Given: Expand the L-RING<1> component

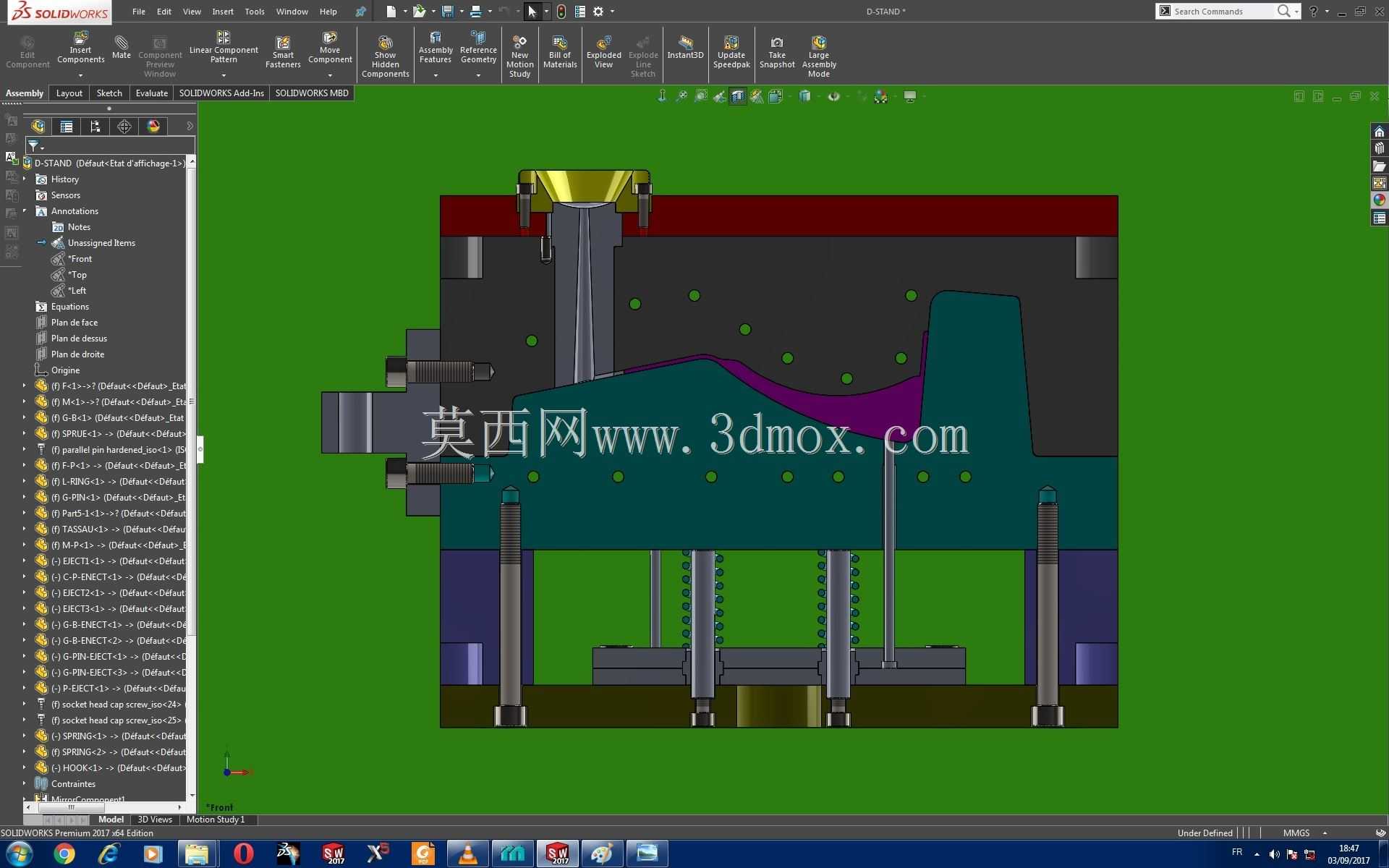Looking at the screenshot, I should click(25, 482).
